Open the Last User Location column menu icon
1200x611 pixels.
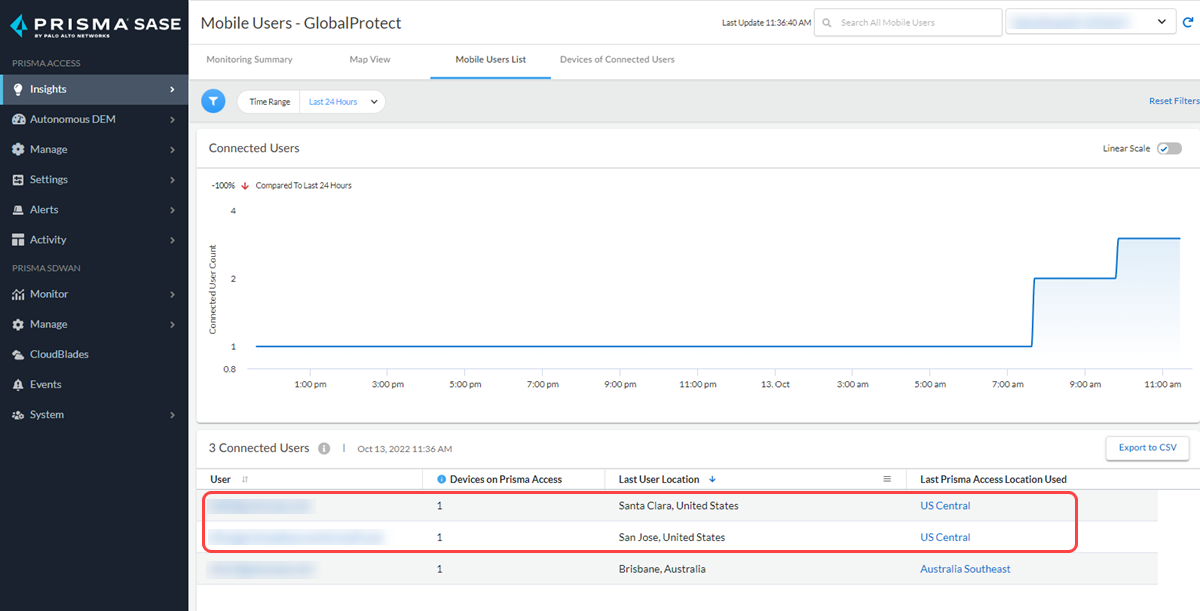tap(886, 479)
